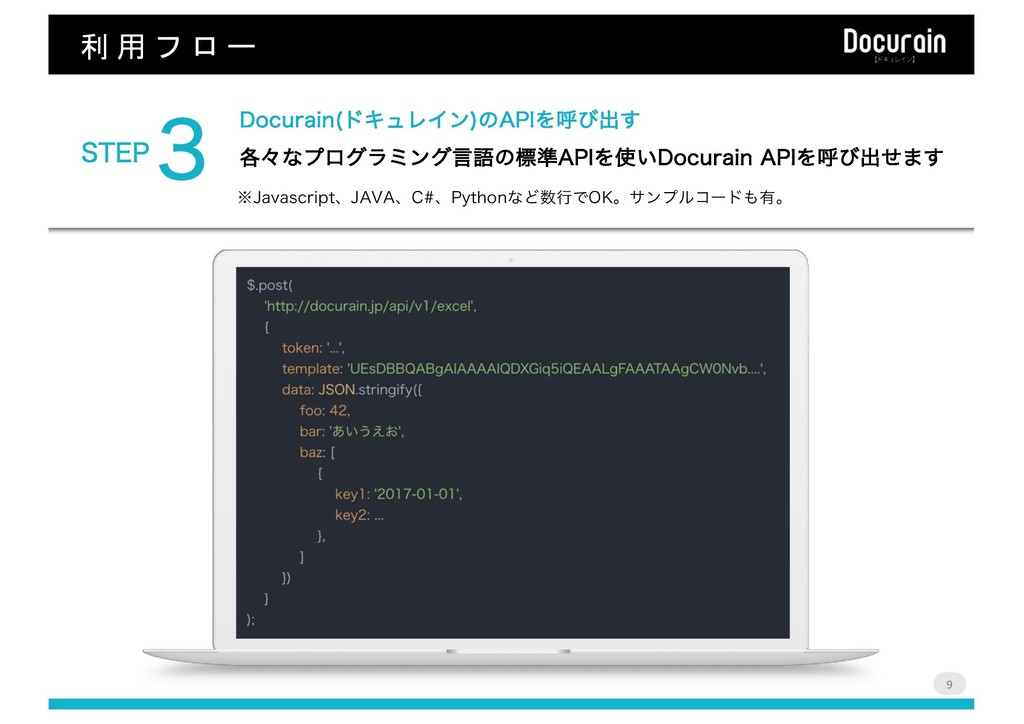Click the Docurain logo in header
The height and width of the screenshot is (724, 1024).
click(894, 44)
